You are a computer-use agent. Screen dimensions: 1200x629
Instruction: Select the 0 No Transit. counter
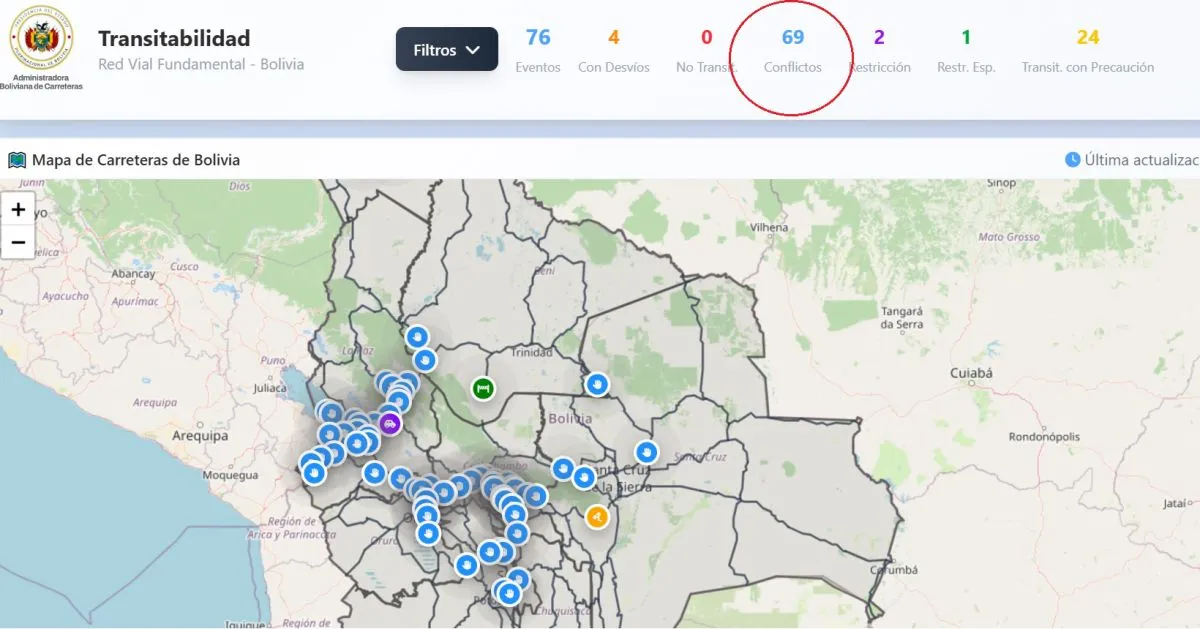pyautogui.click(x=706, y=50)
